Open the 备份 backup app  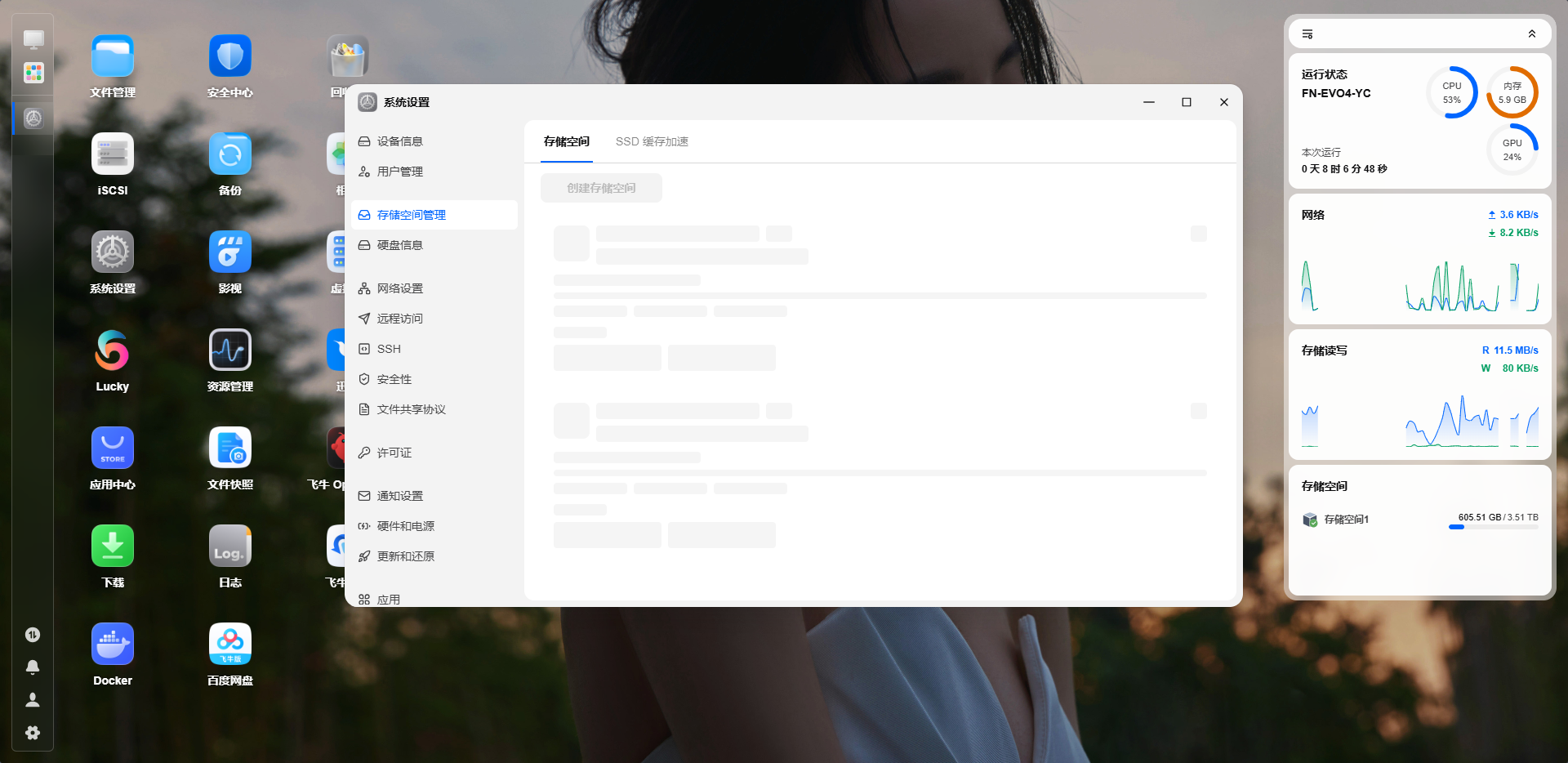[230, 154]
